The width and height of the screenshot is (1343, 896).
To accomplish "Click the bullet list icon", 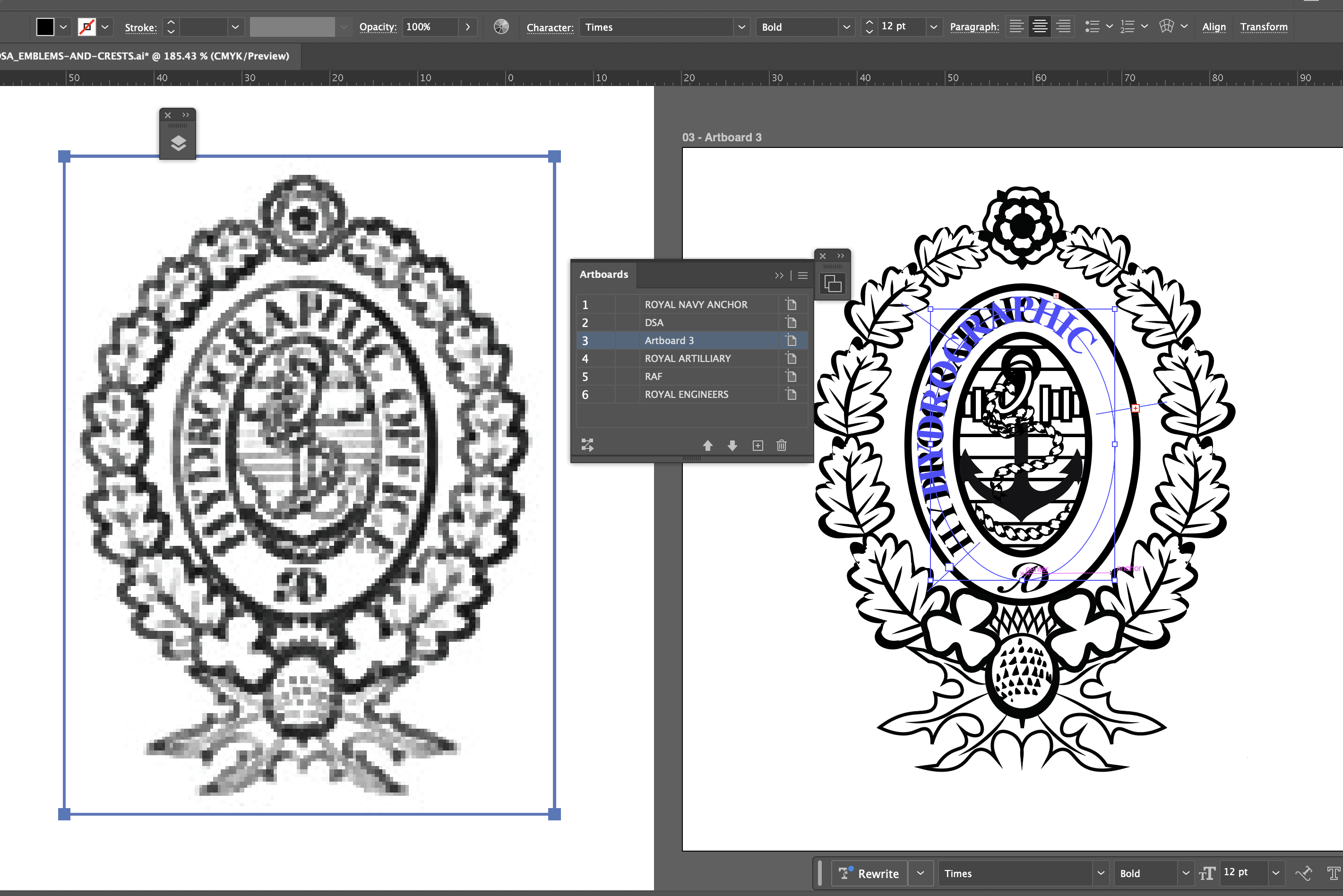I will (1092, 27).
